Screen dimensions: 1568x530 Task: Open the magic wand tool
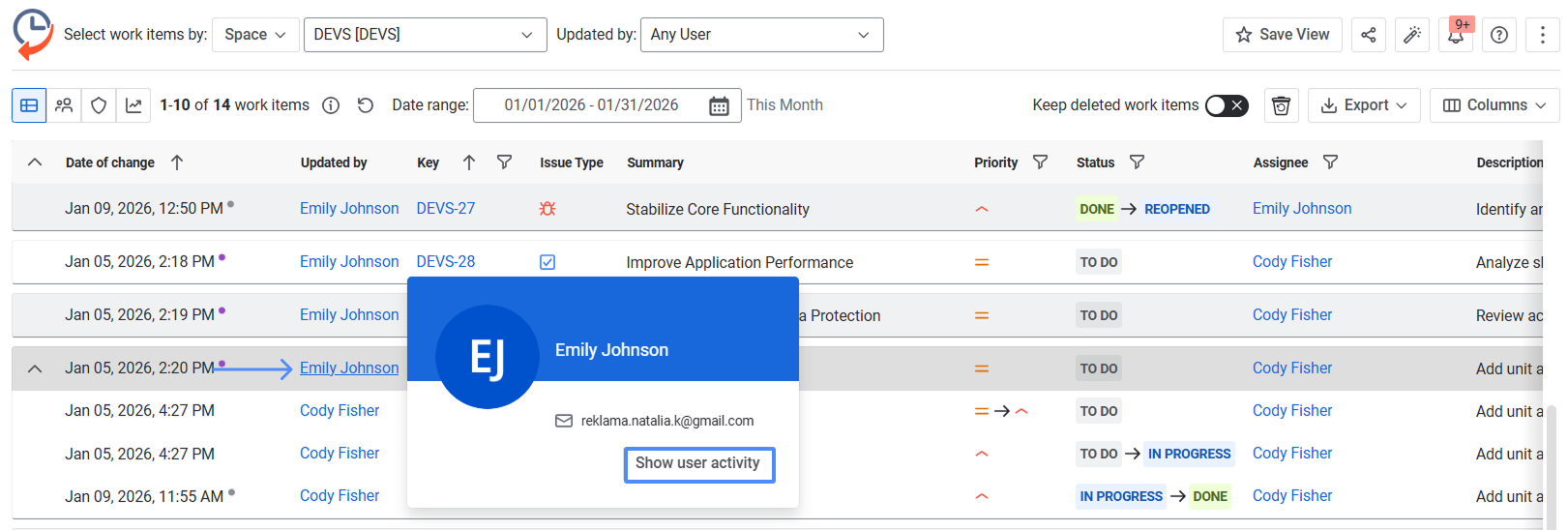coord(1412,35)
